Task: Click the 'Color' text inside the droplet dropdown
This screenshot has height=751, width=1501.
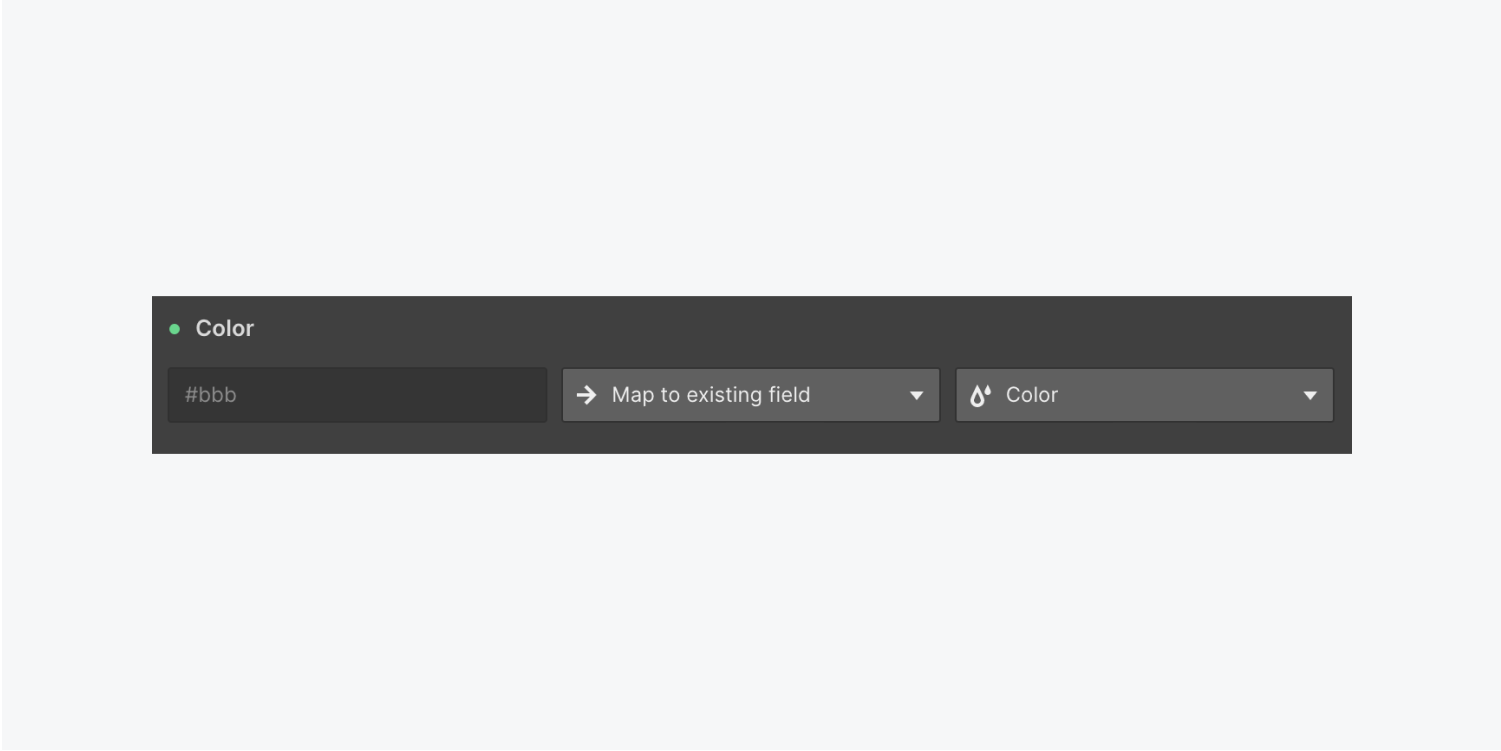Action: coord(1032,395)
